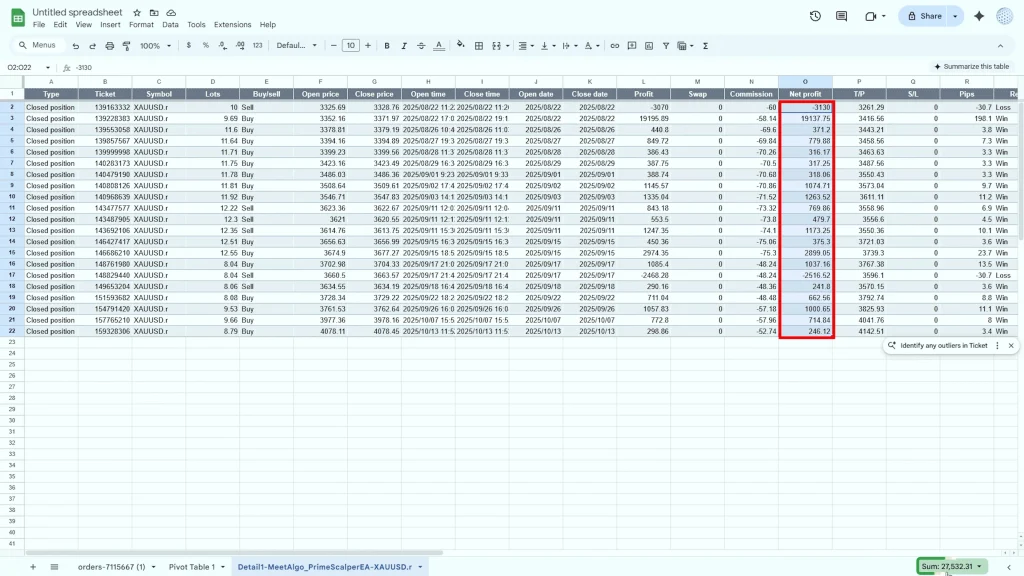Toggle italic formatting

(x=403, y=46)
